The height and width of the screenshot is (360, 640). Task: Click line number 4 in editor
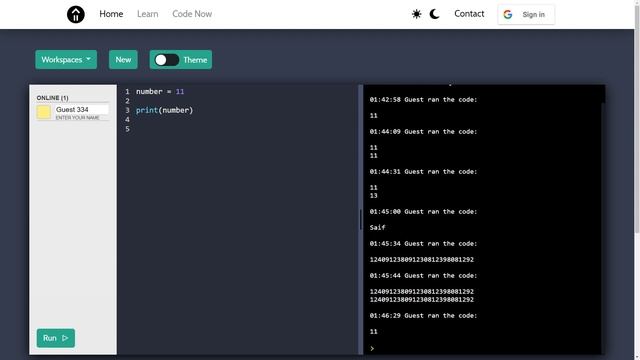pos(127,120)
